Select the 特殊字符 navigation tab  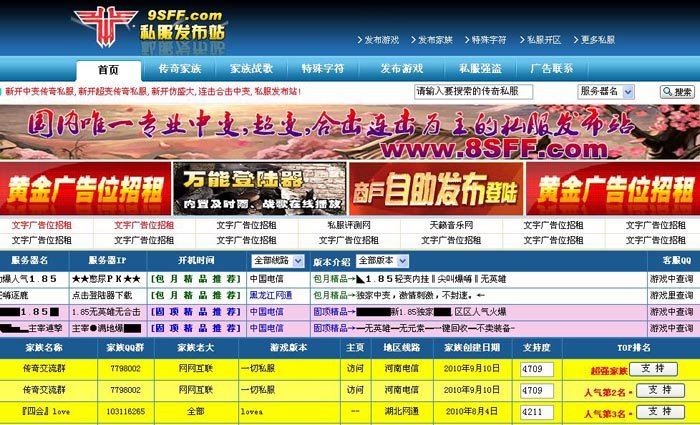[322, 69]
